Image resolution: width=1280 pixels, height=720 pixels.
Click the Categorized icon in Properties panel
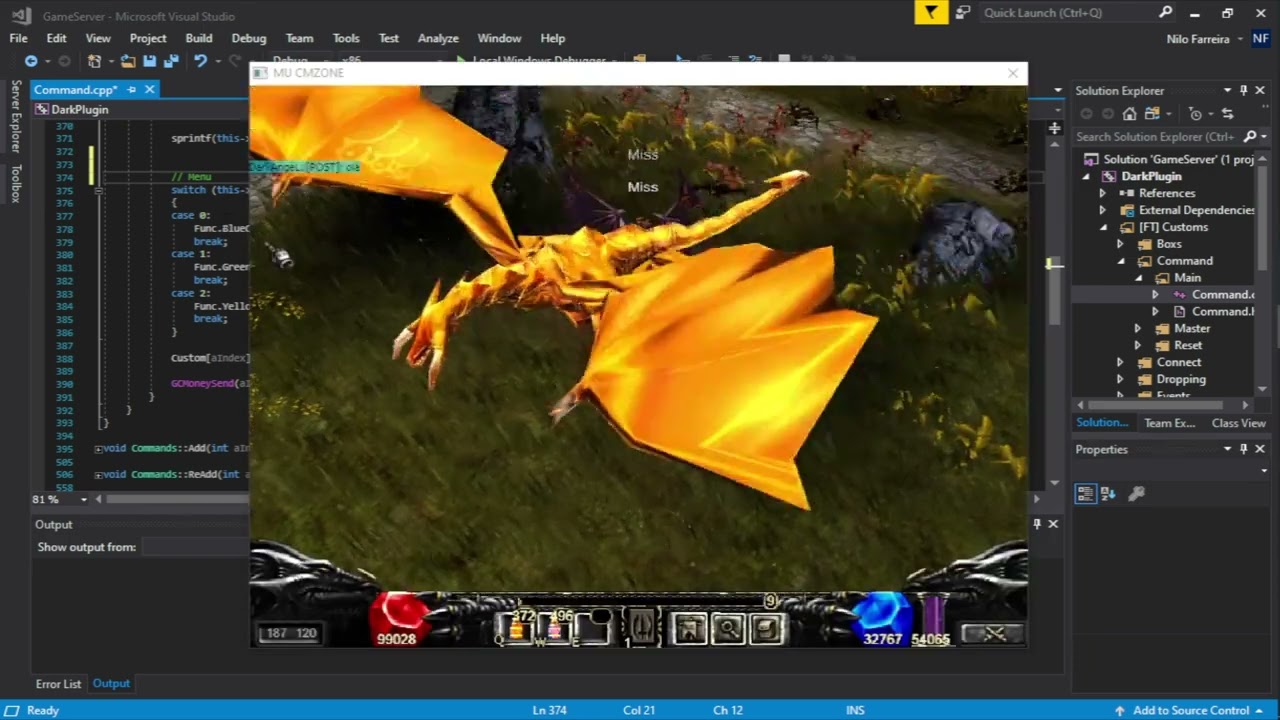(1085, 493)
